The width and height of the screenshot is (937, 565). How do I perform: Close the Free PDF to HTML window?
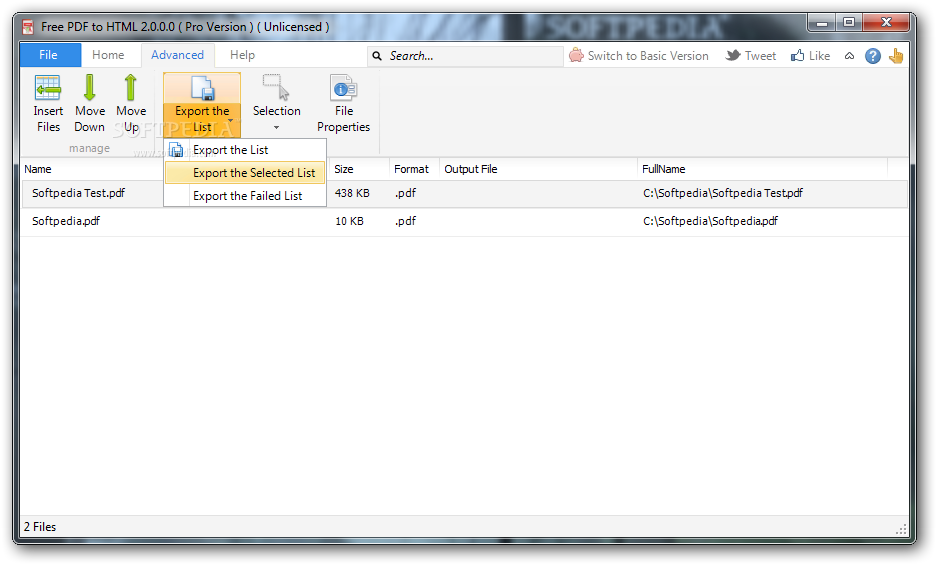tap(886, 23)
